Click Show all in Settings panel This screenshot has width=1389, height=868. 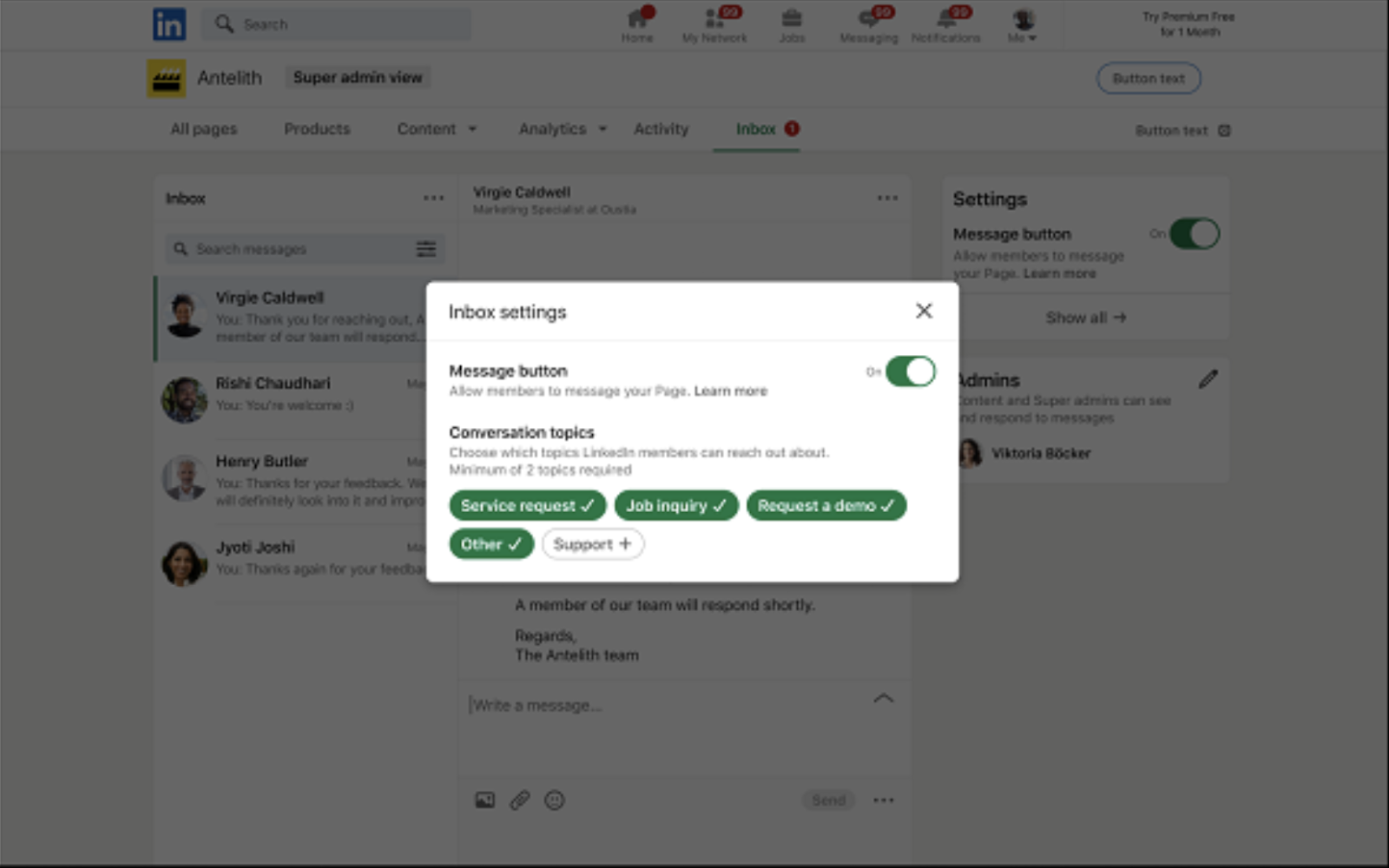pyautogui.click(x=1085, y=318)
